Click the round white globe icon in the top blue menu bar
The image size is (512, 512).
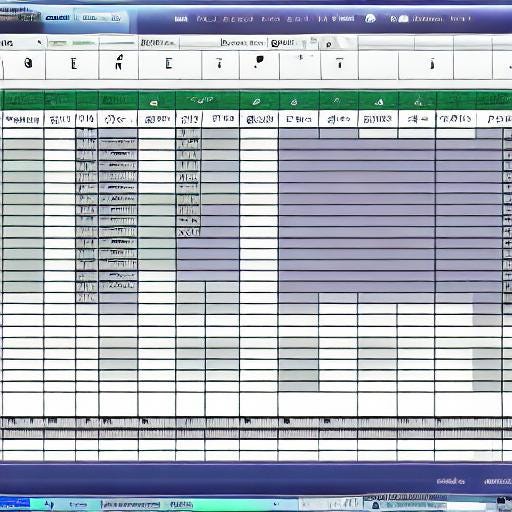coord(370,19)
